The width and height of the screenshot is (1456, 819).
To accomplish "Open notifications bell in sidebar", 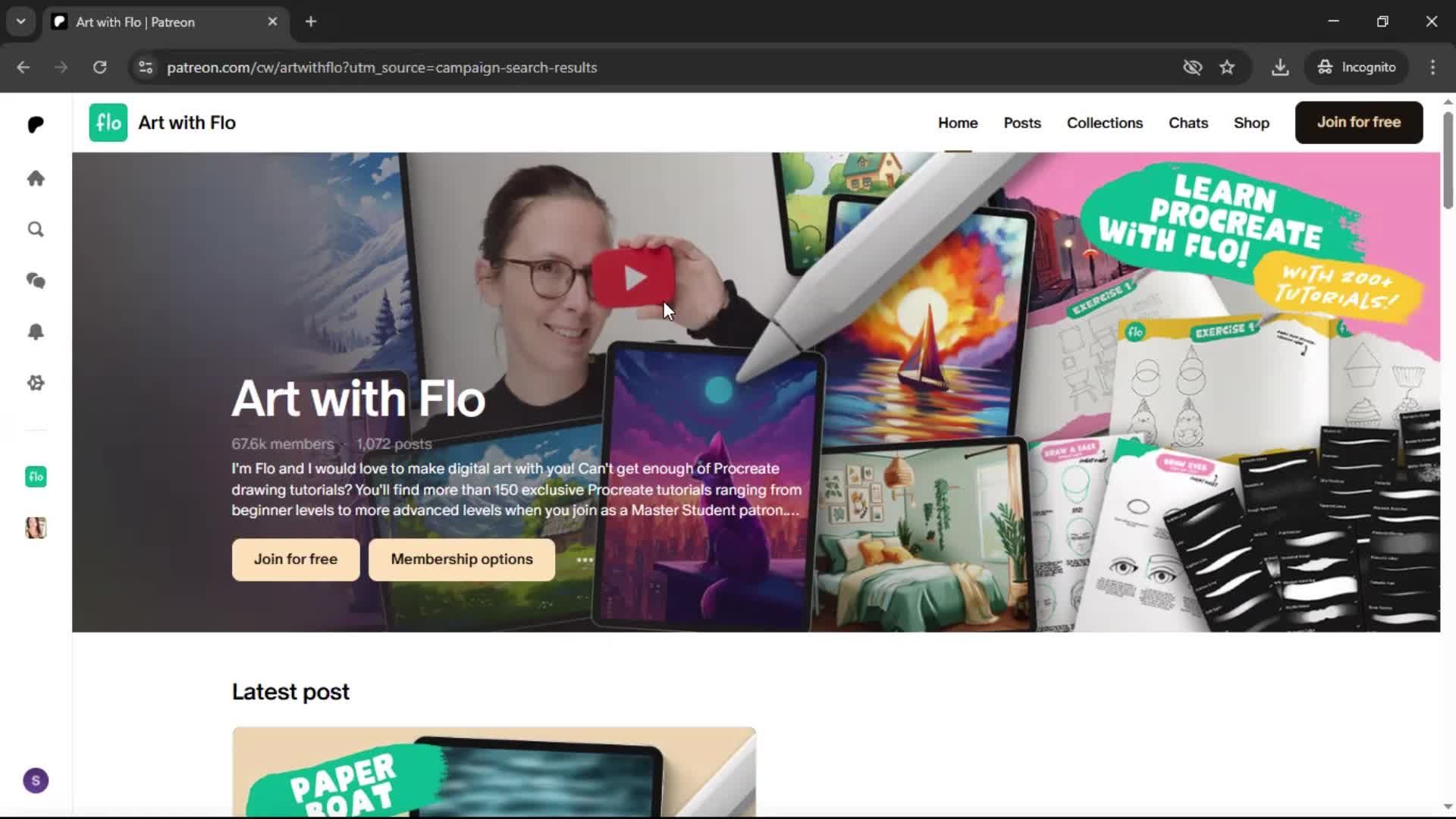I will tap(36, 331).
